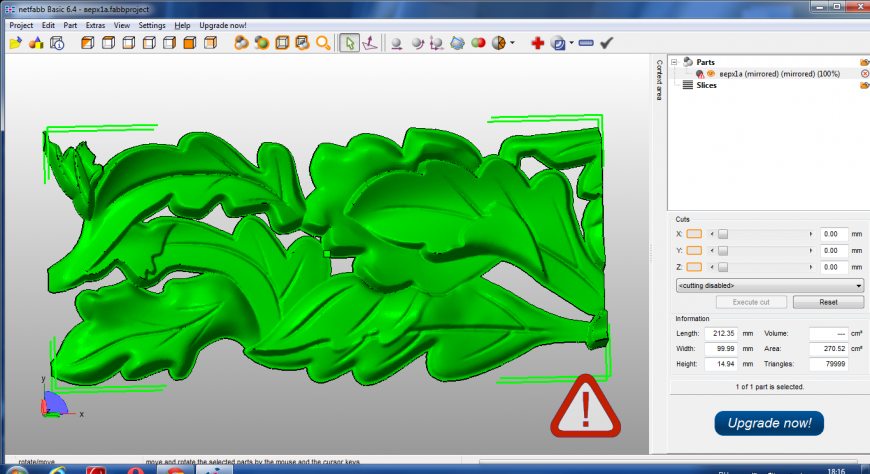
Task: Click the X cut value input field
Action: [x=833, y=233]
